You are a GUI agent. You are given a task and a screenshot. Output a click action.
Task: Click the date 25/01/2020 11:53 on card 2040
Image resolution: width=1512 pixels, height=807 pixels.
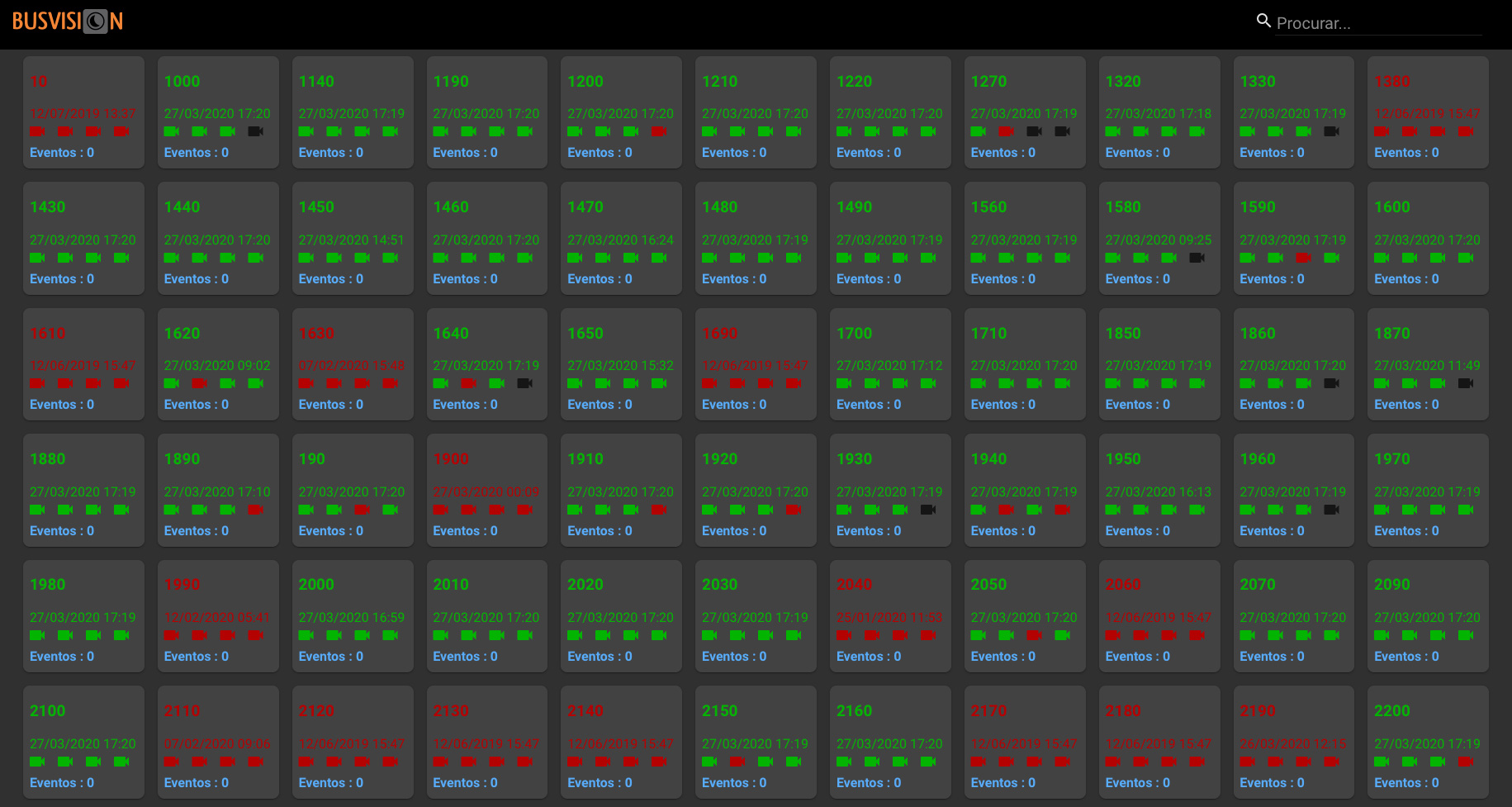889,617
